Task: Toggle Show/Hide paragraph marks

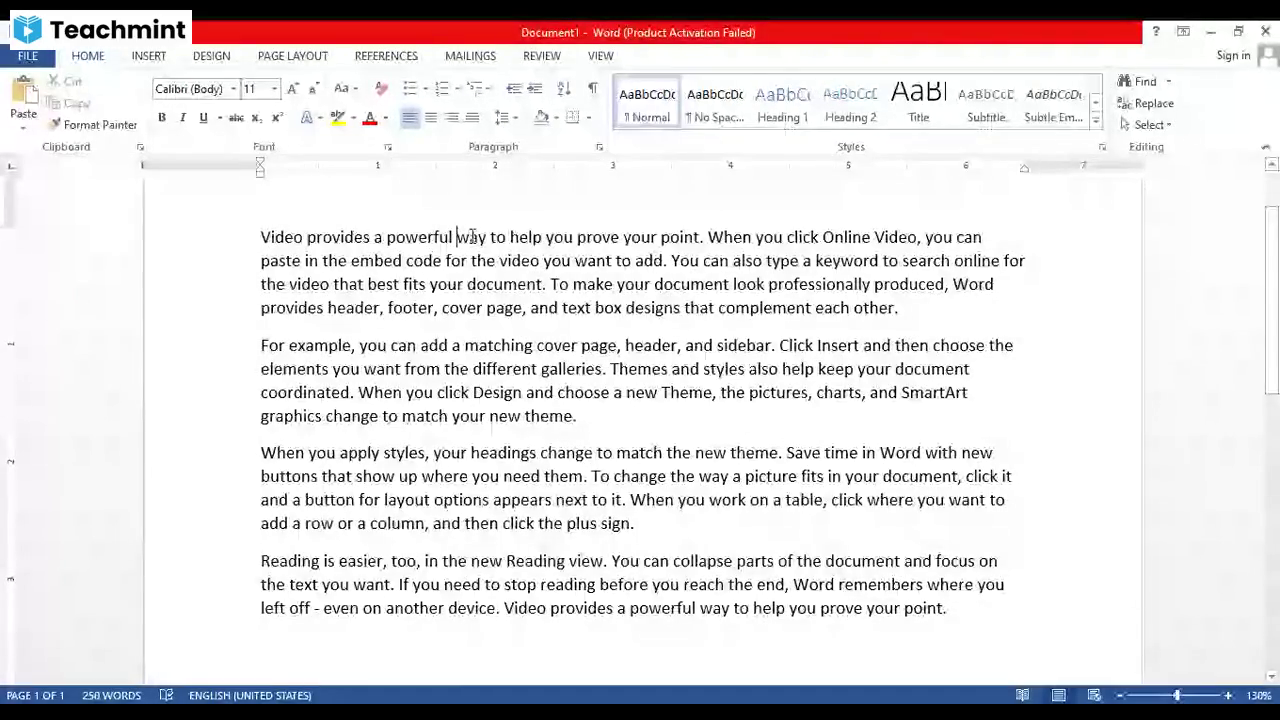Action: [593, 89]
